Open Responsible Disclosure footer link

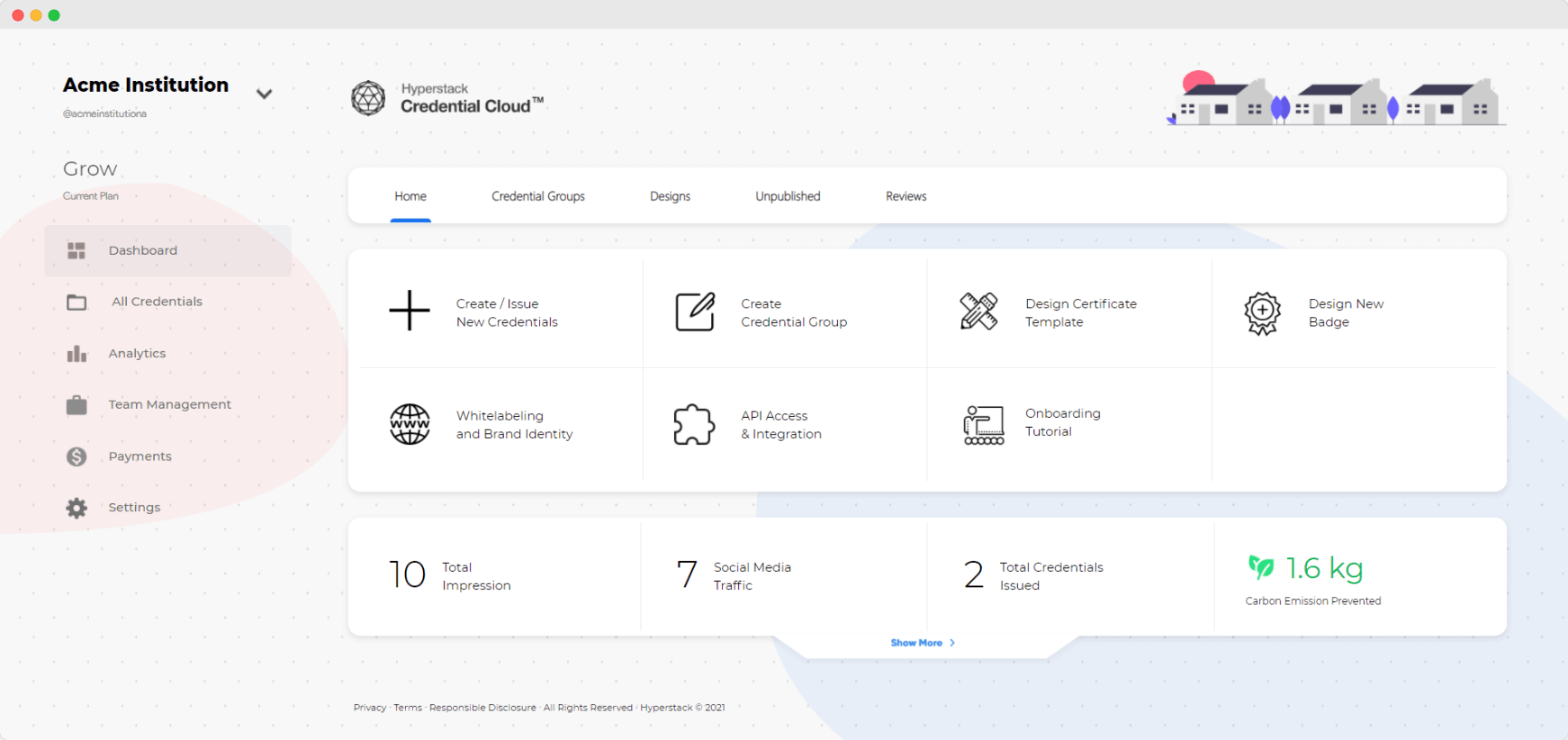point(482,708)
